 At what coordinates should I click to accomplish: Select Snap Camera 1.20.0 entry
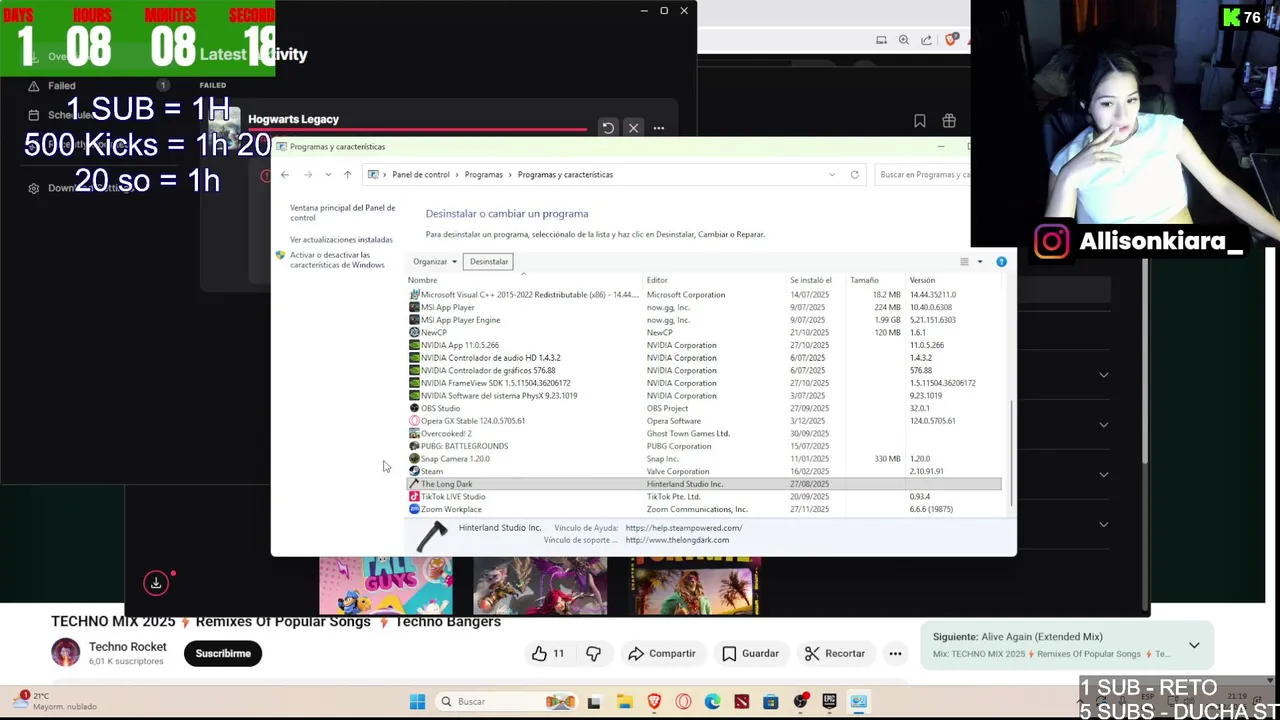coord(704,459)
